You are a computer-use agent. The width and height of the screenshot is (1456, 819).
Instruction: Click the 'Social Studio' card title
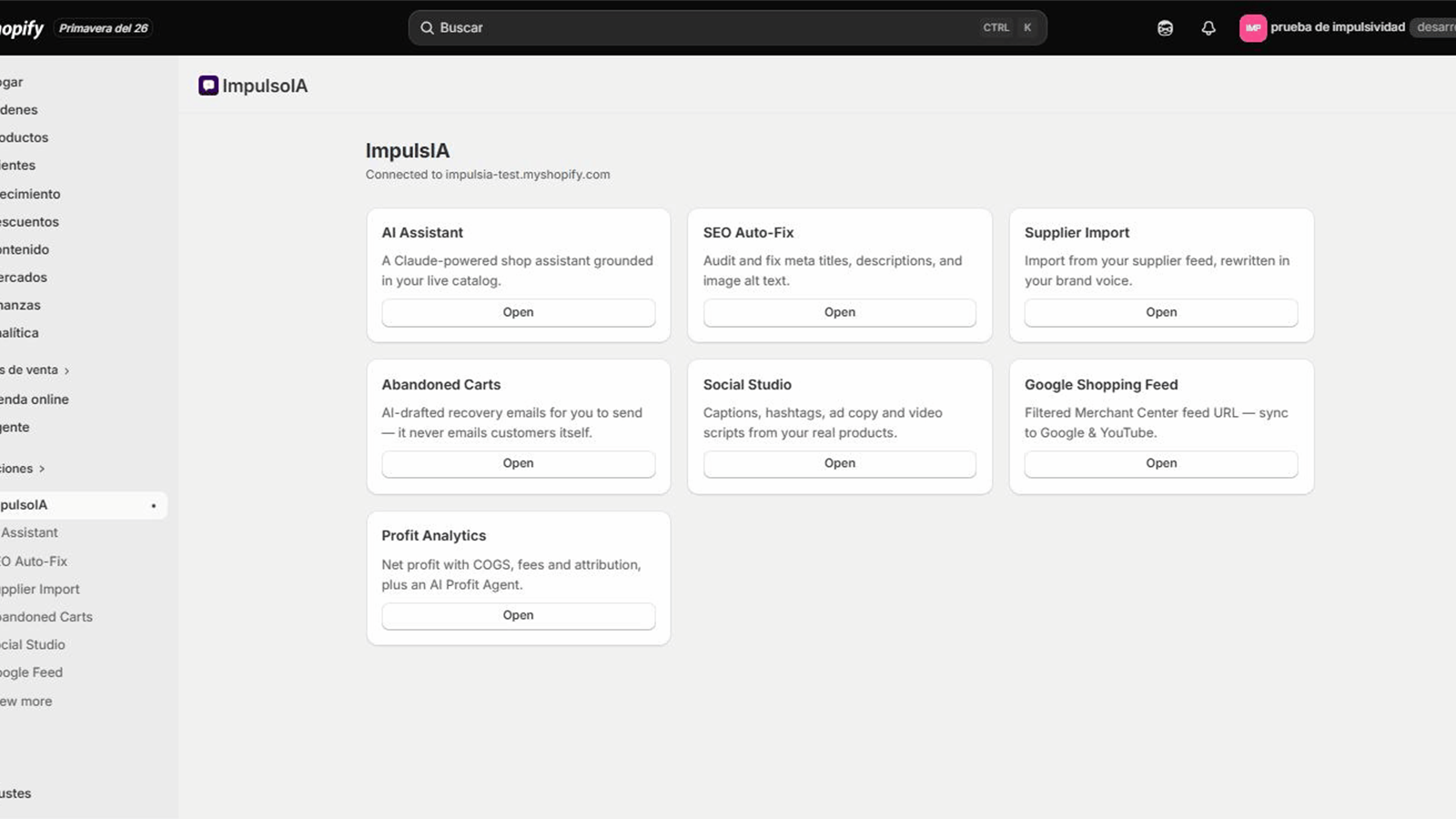pos(747,385)
